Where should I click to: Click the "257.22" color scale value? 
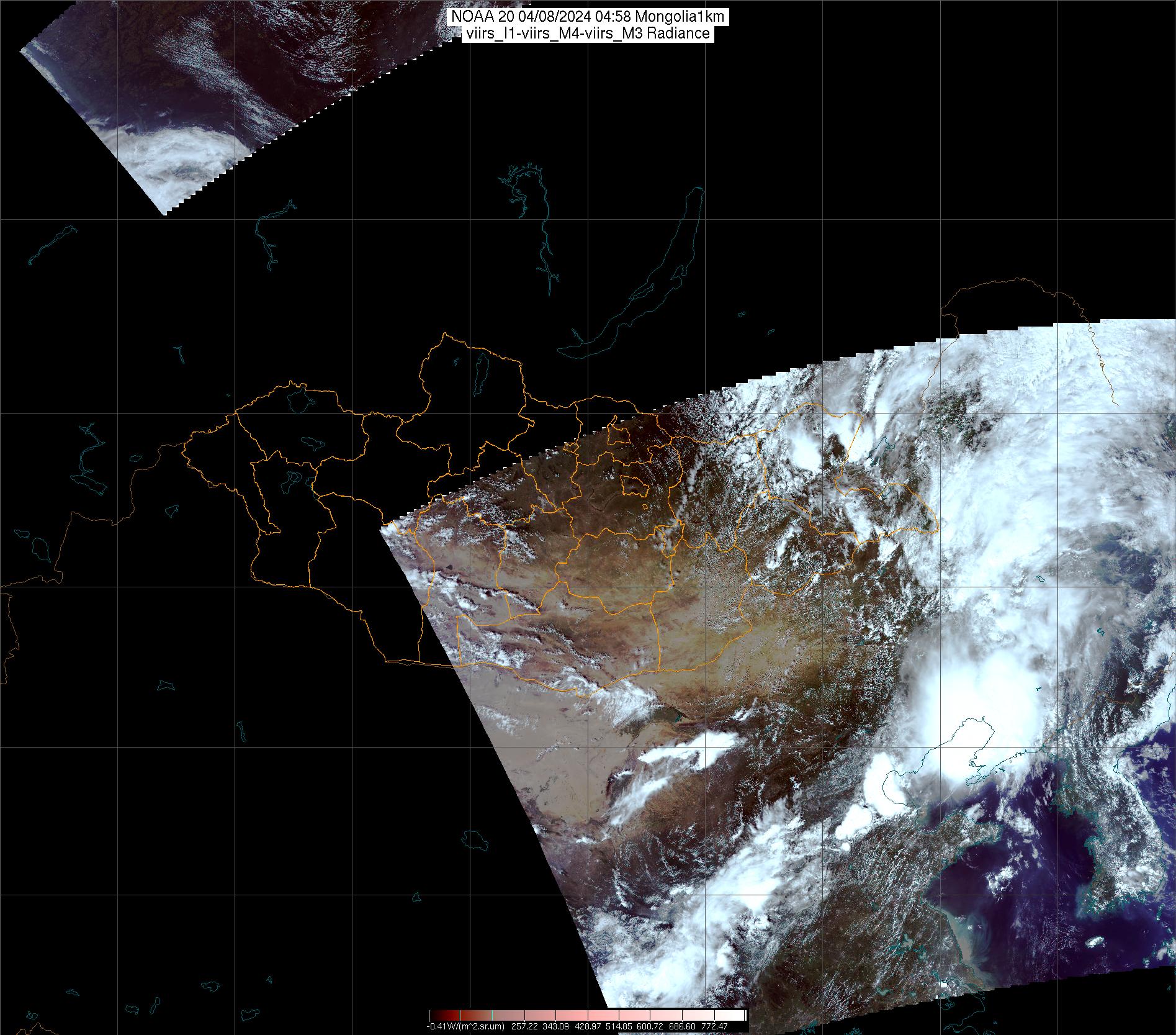point(524,1026)
